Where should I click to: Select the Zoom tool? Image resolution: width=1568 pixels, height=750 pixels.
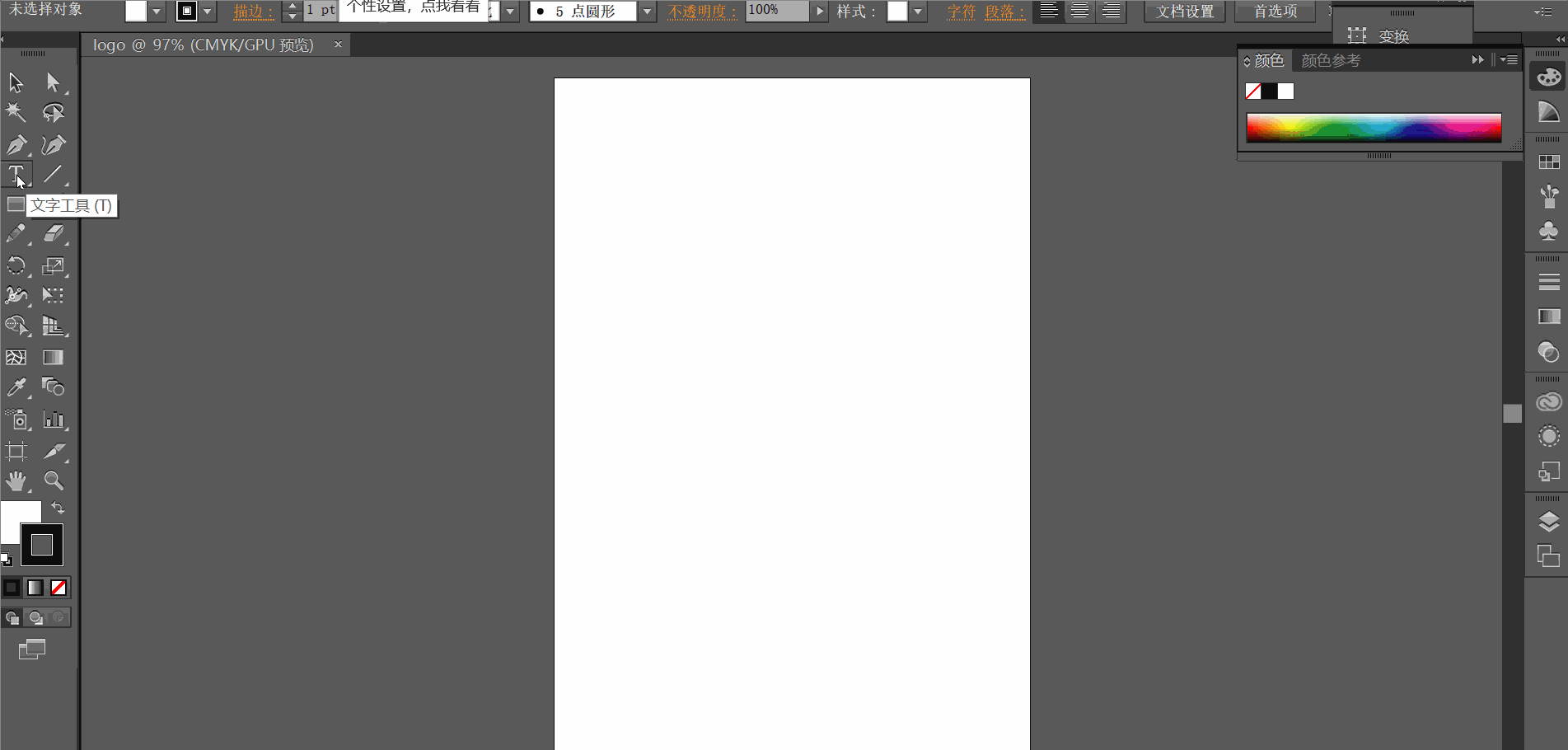click(x=53, y=478)
